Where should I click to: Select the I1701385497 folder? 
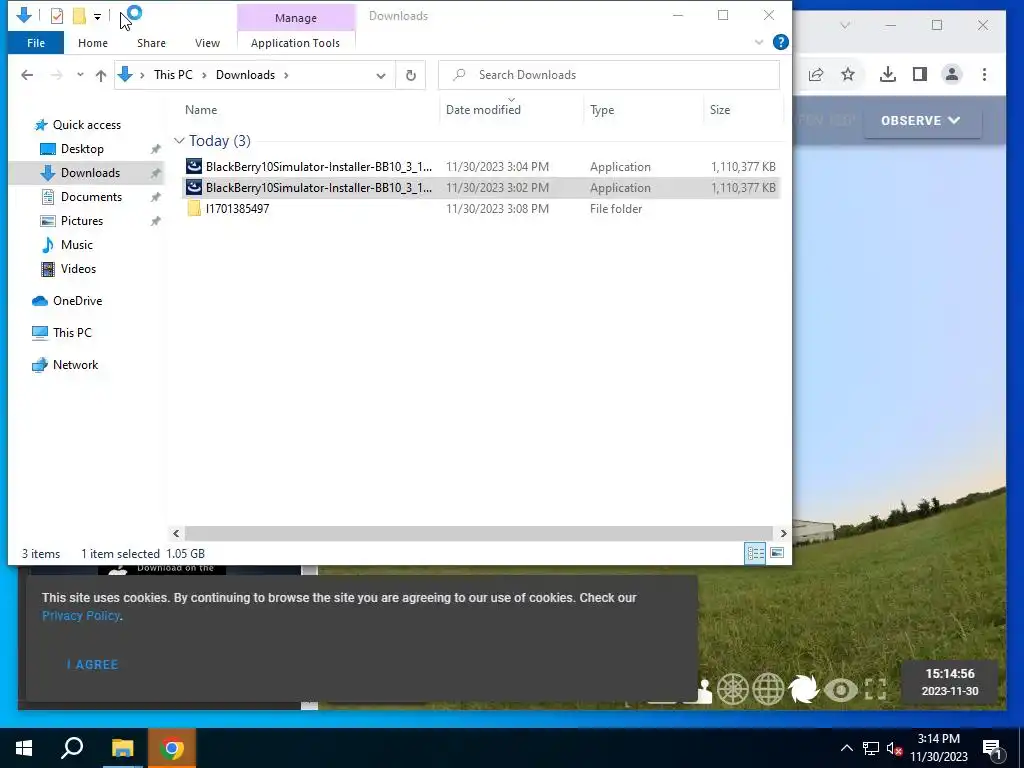coord(481,208)
